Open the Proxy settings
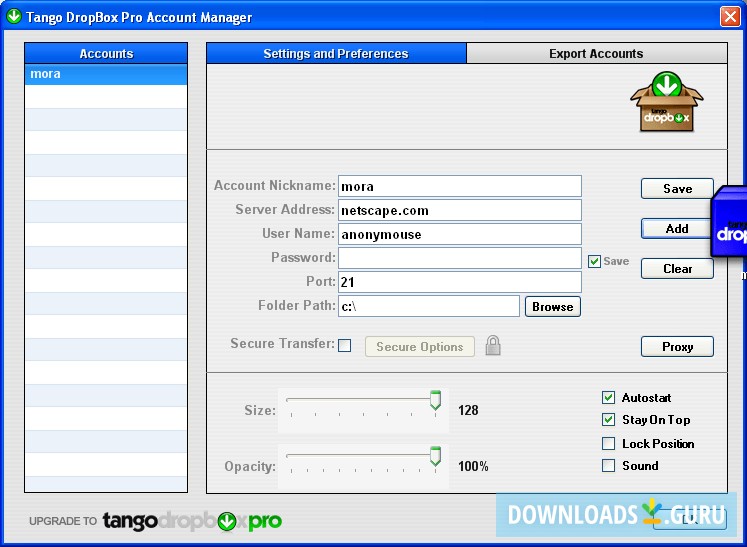The height and width of the screenshot is (547, 747). click(677, 346)
